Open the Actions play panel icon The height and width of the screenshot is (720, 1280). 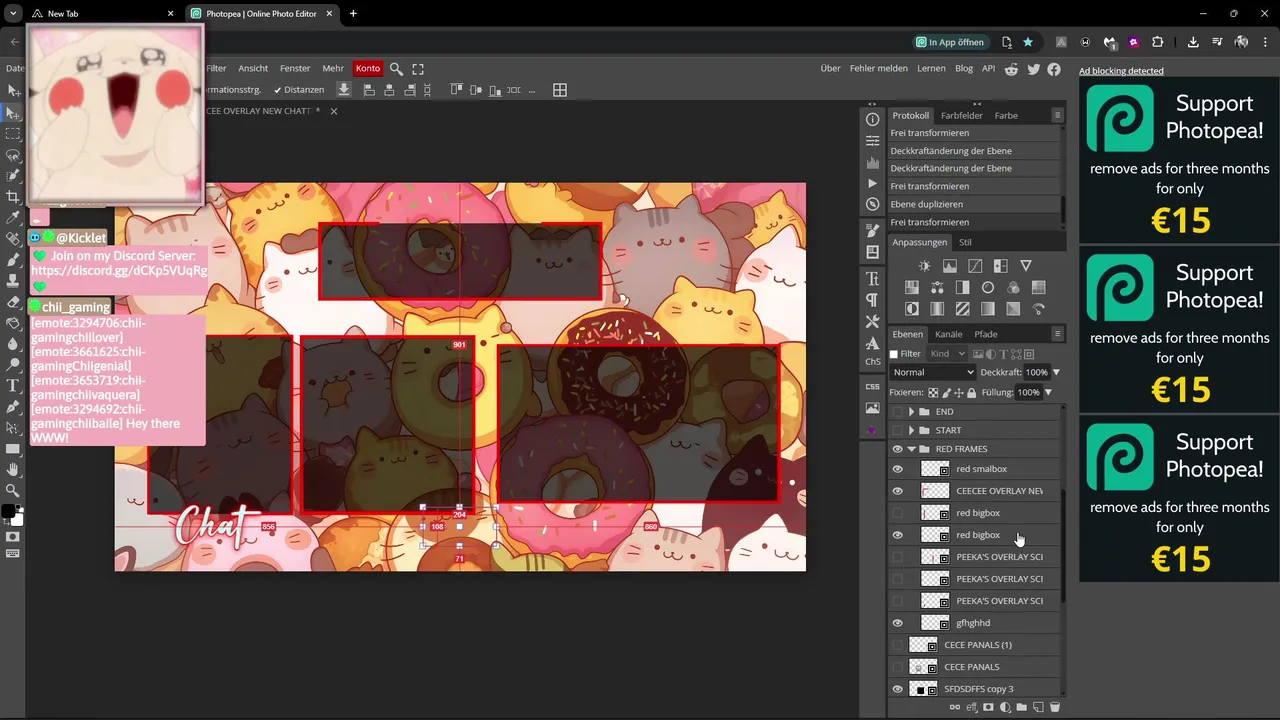pyautogui.click(x=873, y=183)
